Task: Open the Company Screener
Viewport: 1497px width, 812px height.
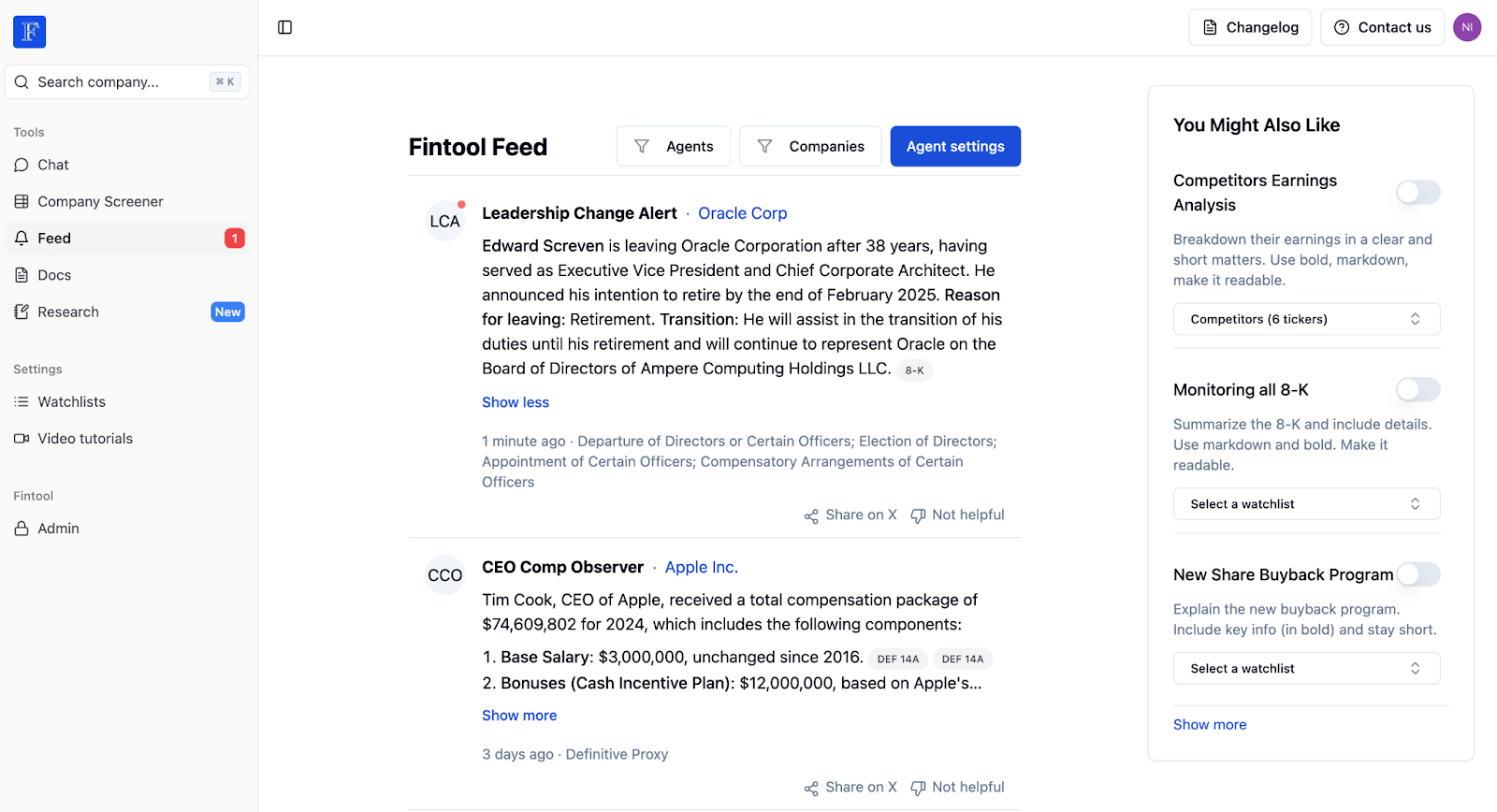Action: coord(99,201)
